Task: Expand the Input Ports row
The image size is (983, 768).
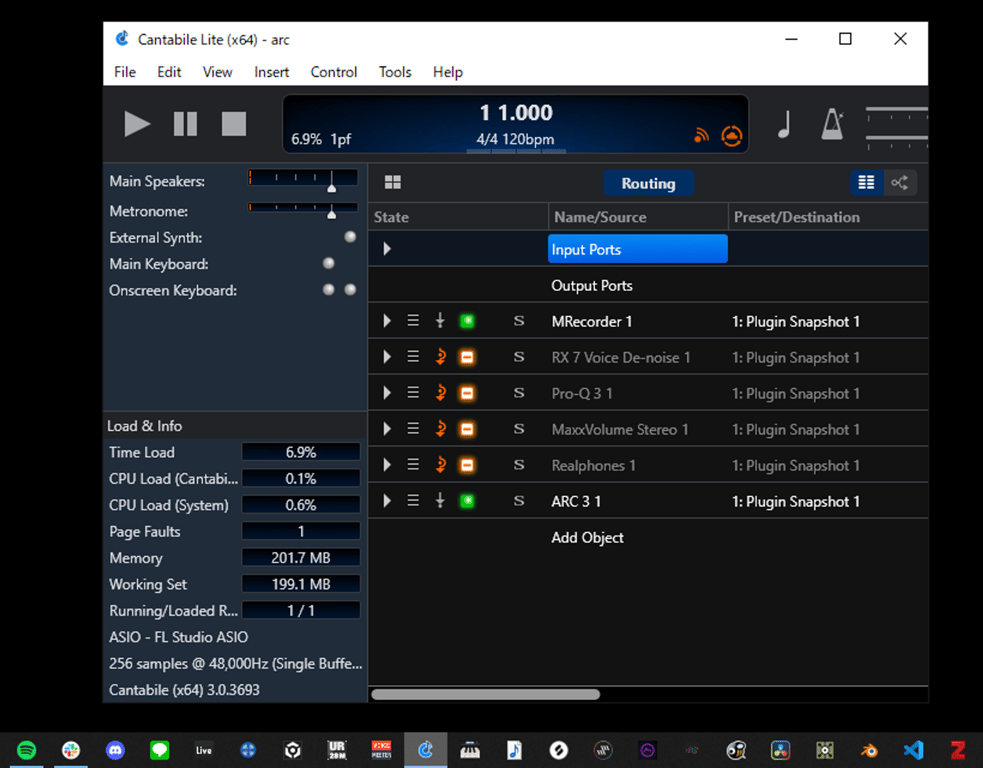Action: (387, 249)
